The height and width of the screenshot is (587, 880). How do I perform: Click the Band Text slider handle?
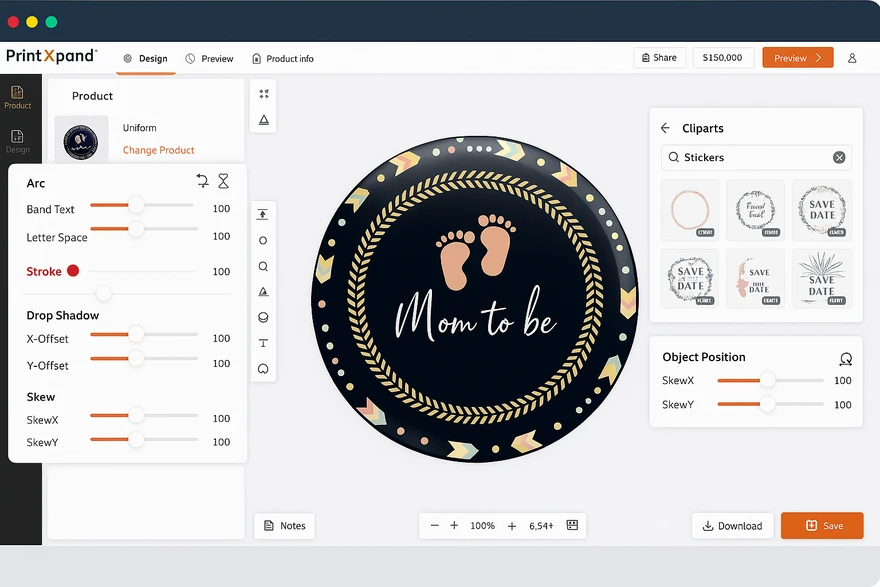pos(135,205)
